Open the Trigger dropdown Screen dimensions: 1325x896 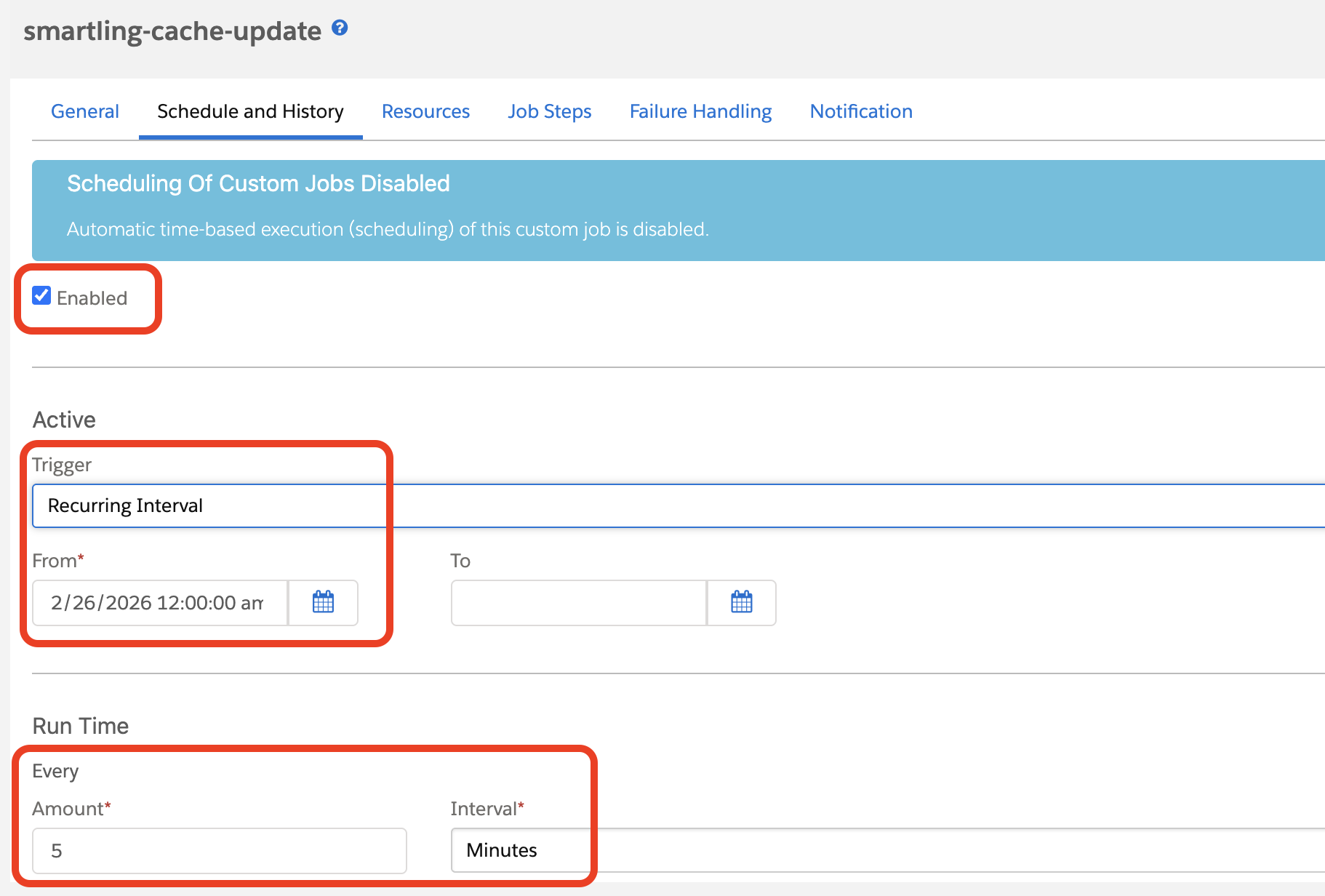(678, 505)
